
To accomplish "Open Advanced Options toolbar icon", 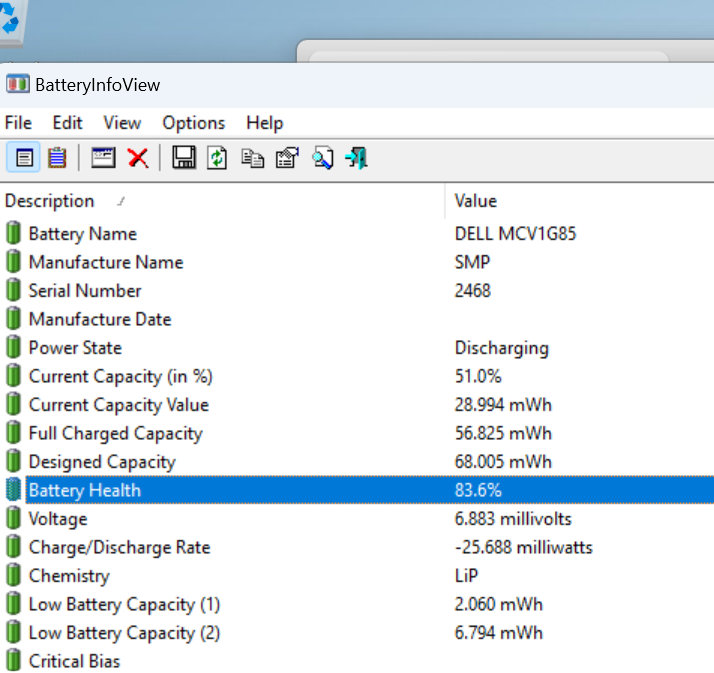I will pos(287,158).
